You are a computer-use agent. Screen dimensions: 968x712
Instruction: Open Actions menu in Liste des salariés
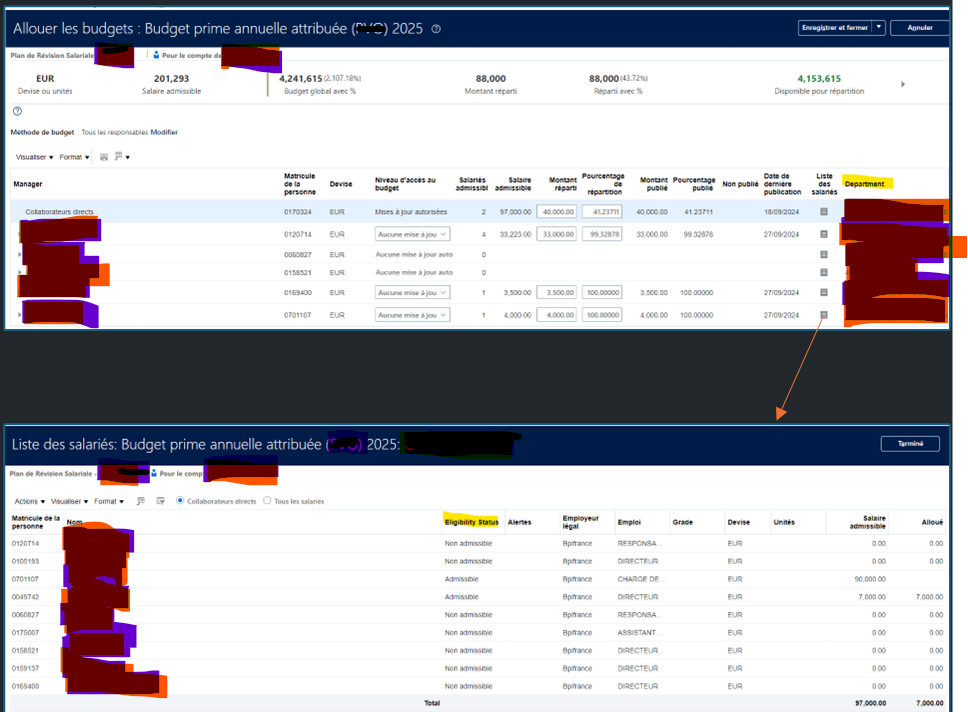(30, 501)
